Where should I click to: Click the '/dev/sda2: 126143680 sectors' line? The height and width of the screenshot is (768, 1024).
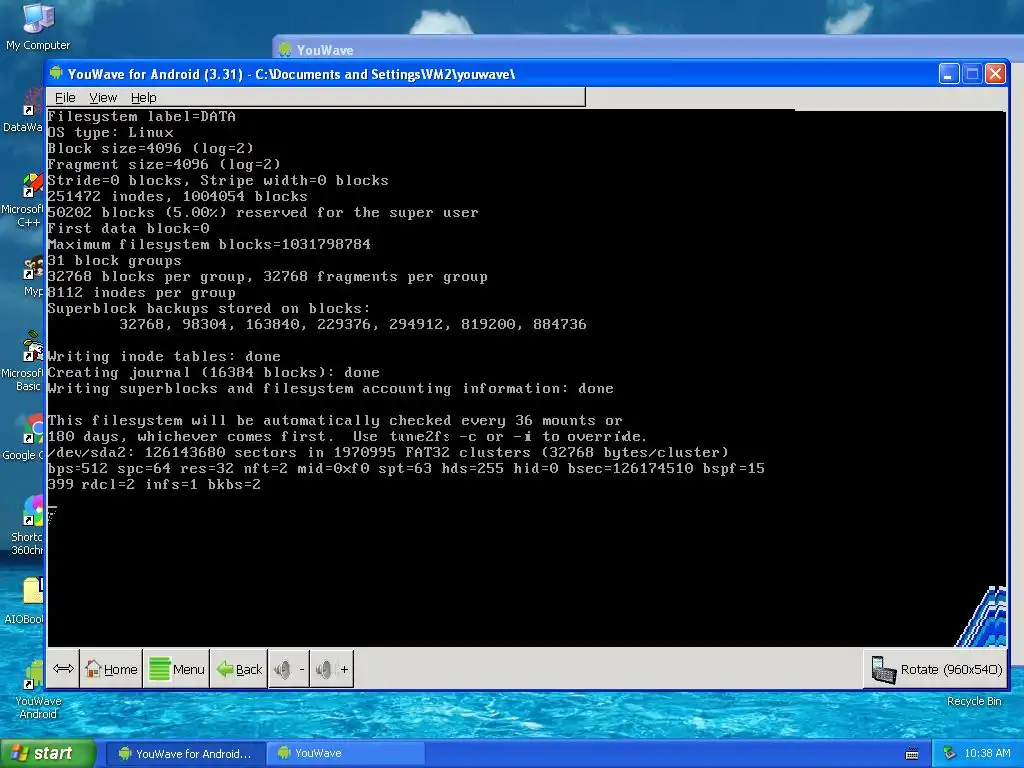coord(388,453)
